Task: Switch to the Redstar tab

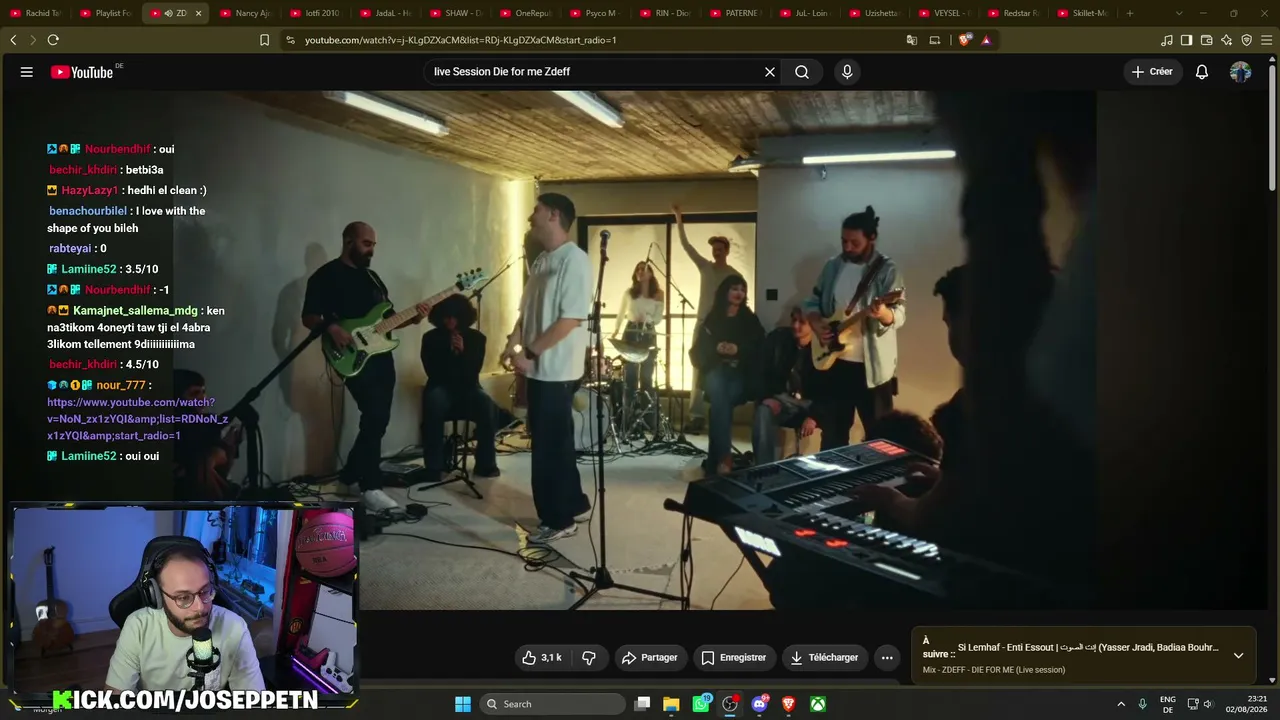Action: pos(1016,13)
